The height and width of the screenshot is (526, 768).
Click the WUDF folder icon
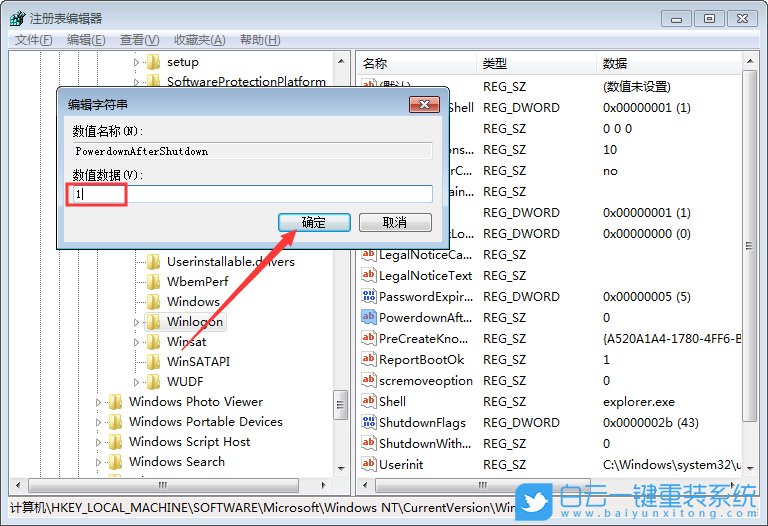click(x=153, y=382)
